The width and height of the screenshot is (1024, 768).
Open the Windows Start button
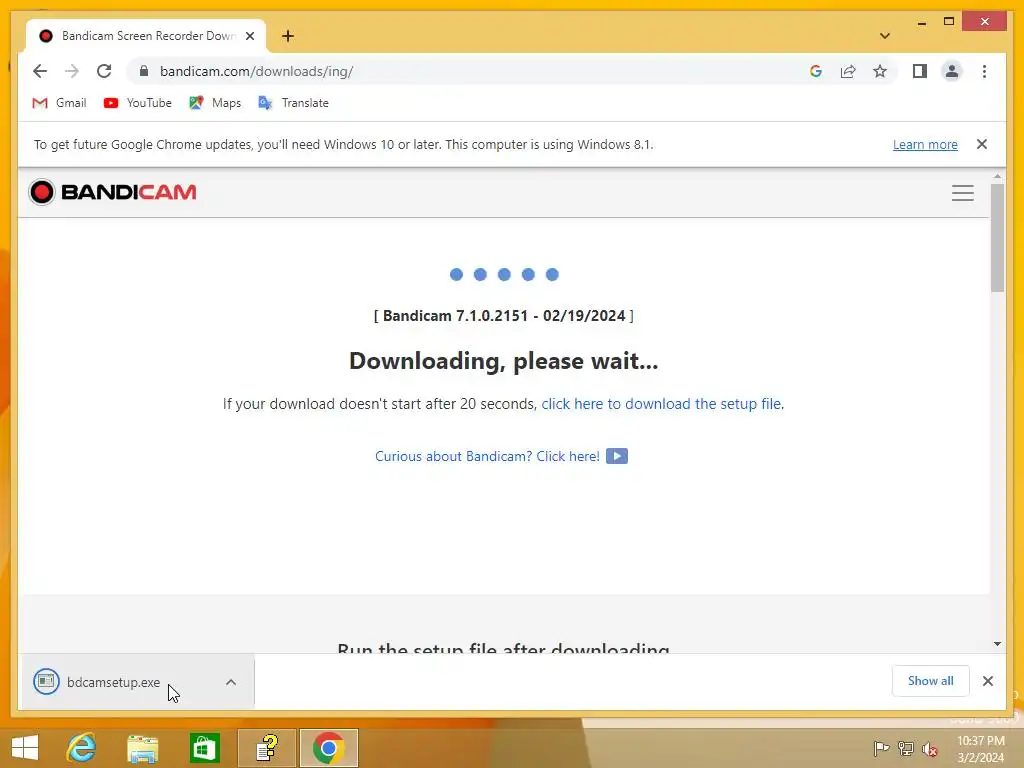tap(25, 748)
